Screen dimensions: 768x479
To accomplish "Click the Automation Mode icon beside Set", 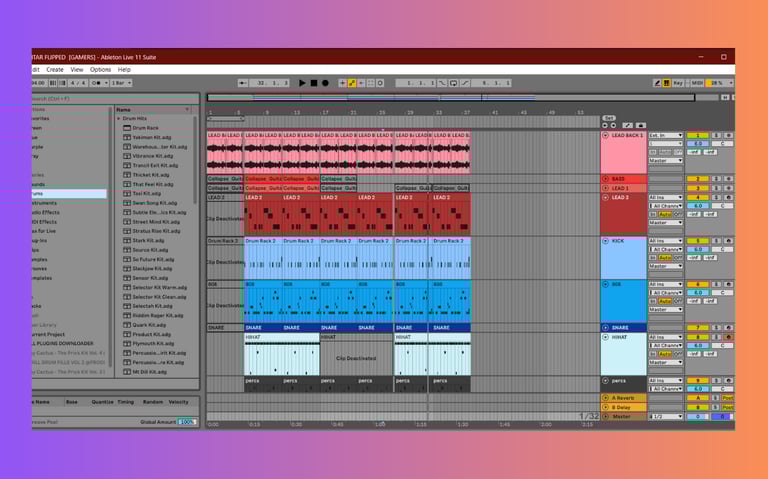I will click(627, 125).
